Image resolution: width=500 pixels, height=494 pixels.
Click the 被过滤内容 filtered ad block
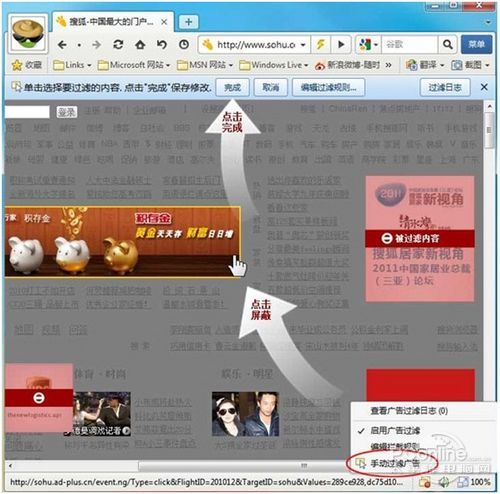(420, 239)
